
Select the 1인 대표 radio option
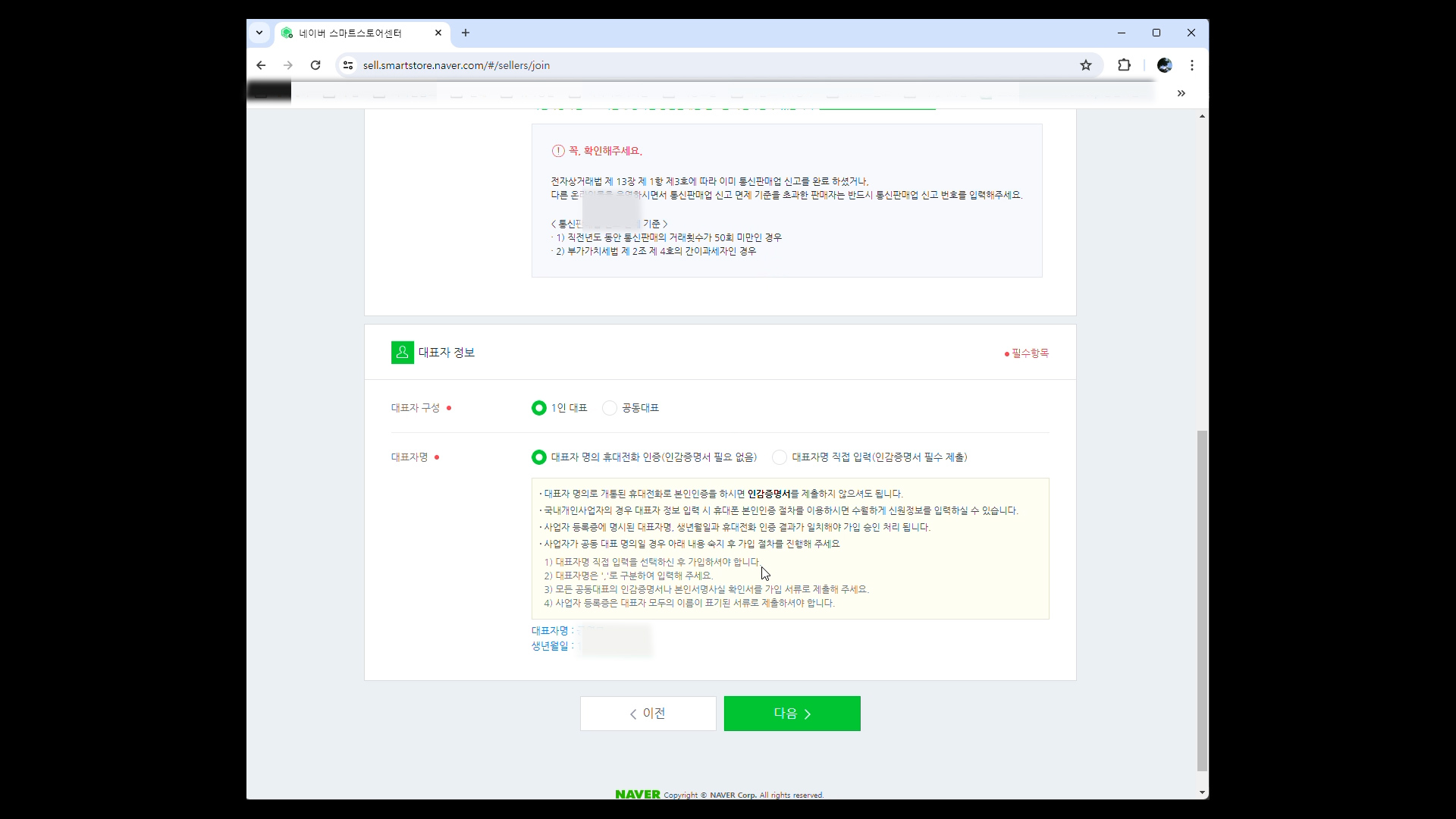click(x=538, y=408)
